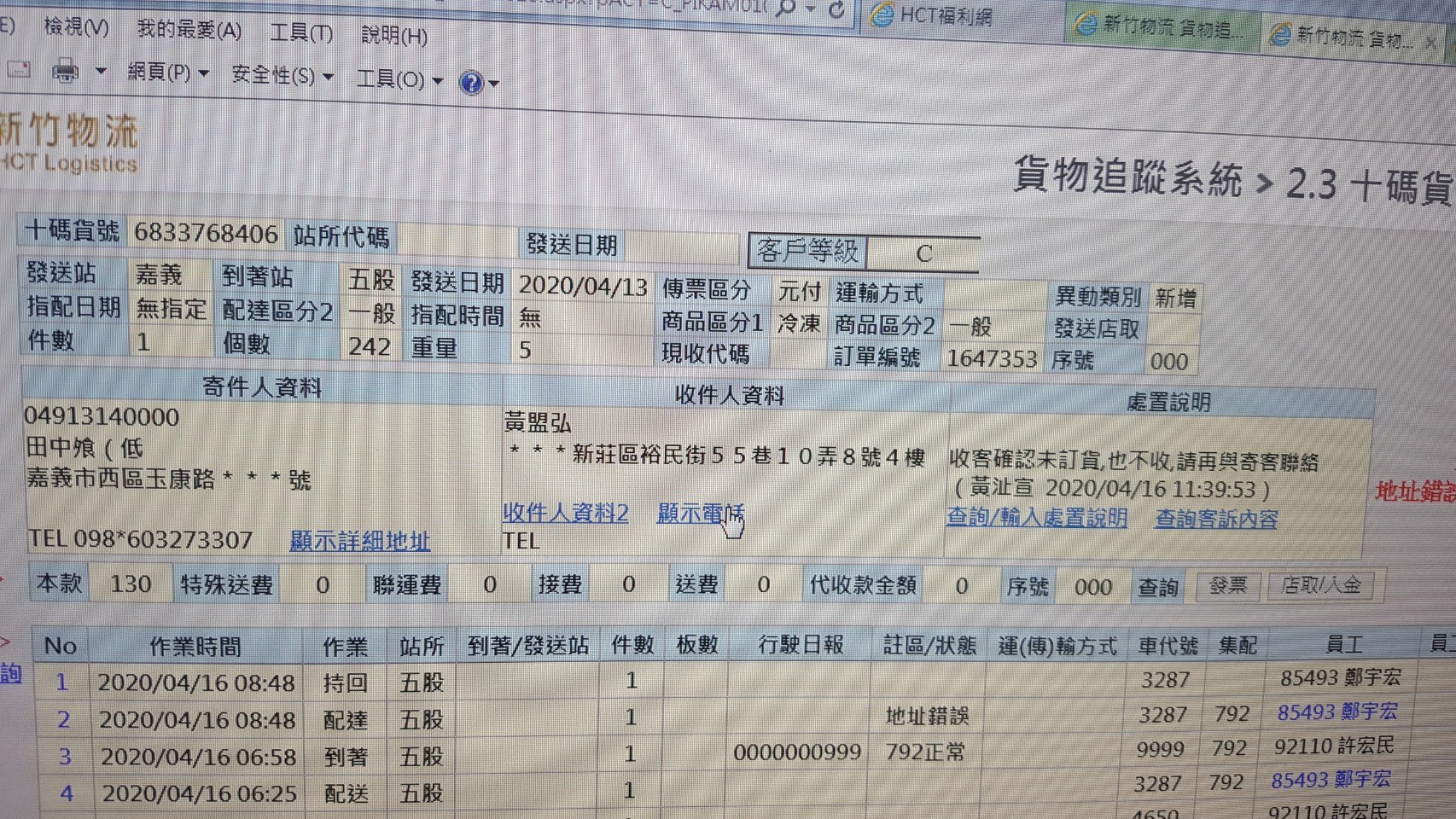The image size is (1456, 819).
Task: Click the 新竹物流 HCT Logistics logo
Action: (x=68, y=142)
